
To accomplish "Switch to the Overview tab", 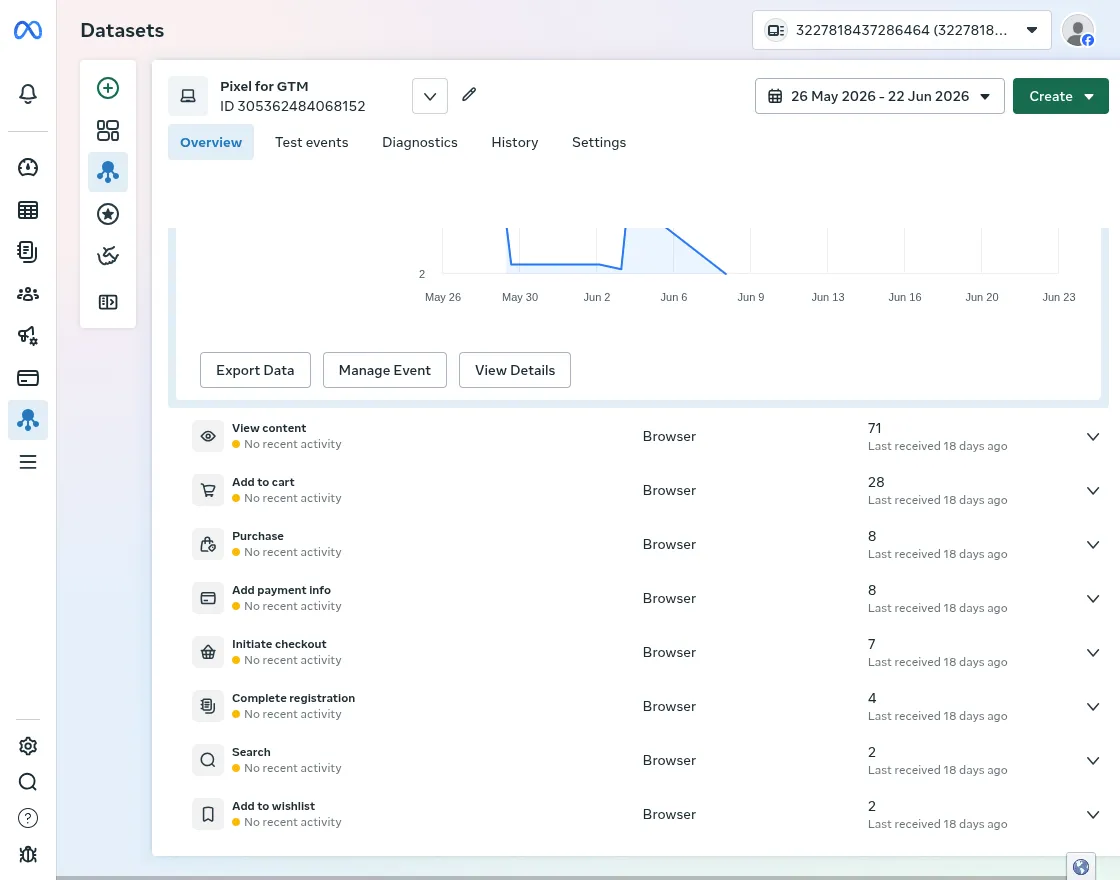I will [x=211, y=142].
